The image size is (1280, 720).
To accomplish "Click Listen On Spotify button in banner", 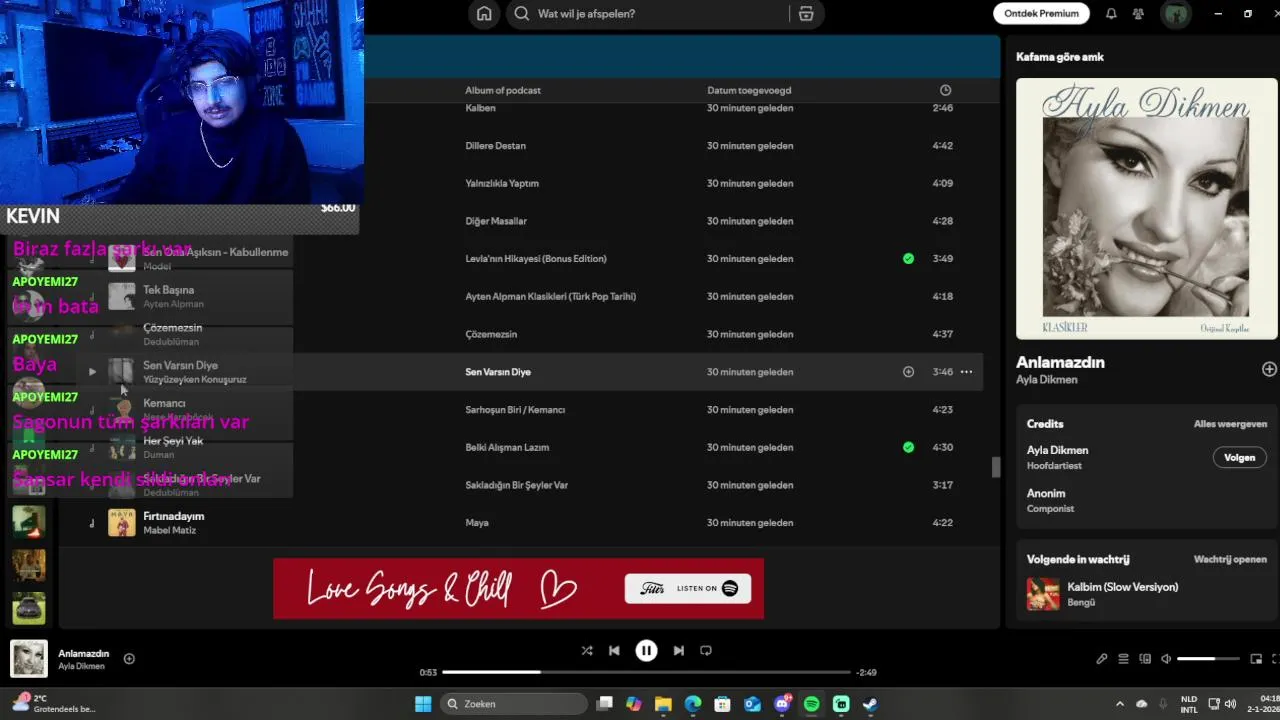I will [688, 588].
